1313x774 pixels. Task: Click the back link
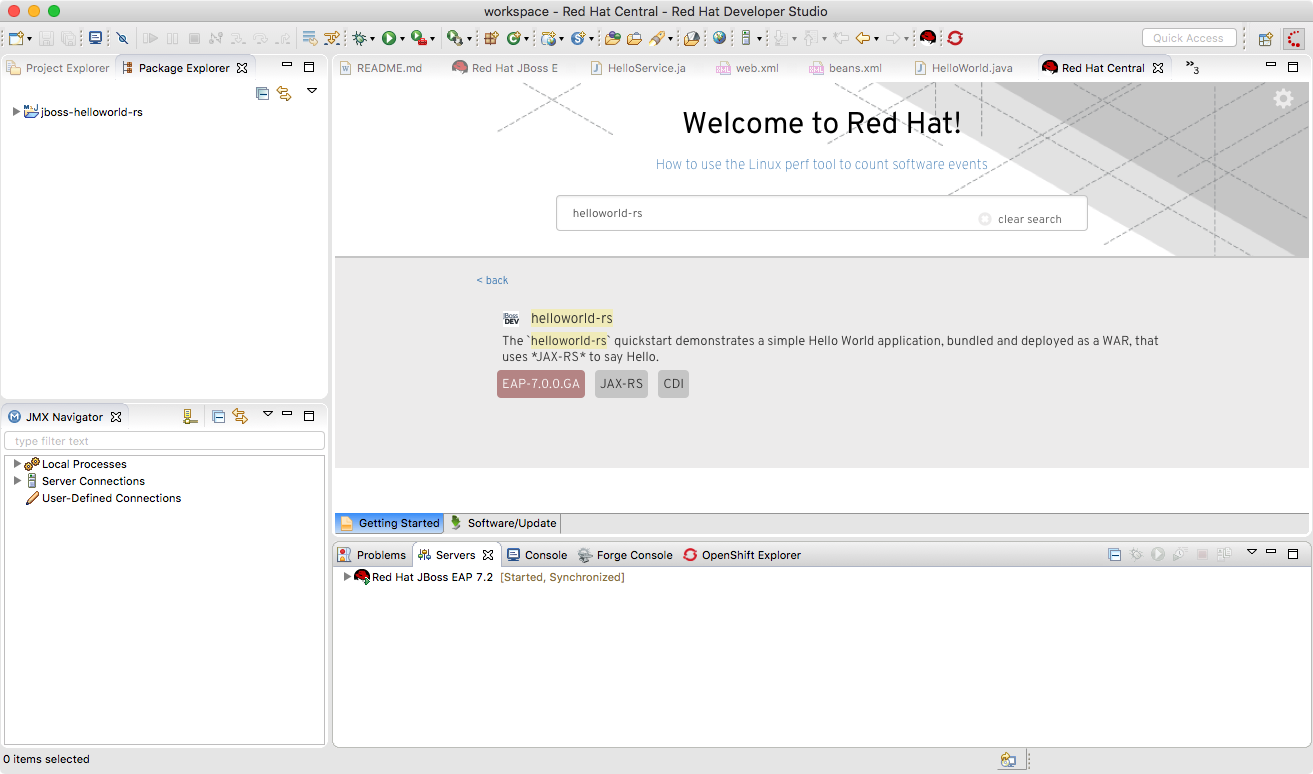click(492, 280)
